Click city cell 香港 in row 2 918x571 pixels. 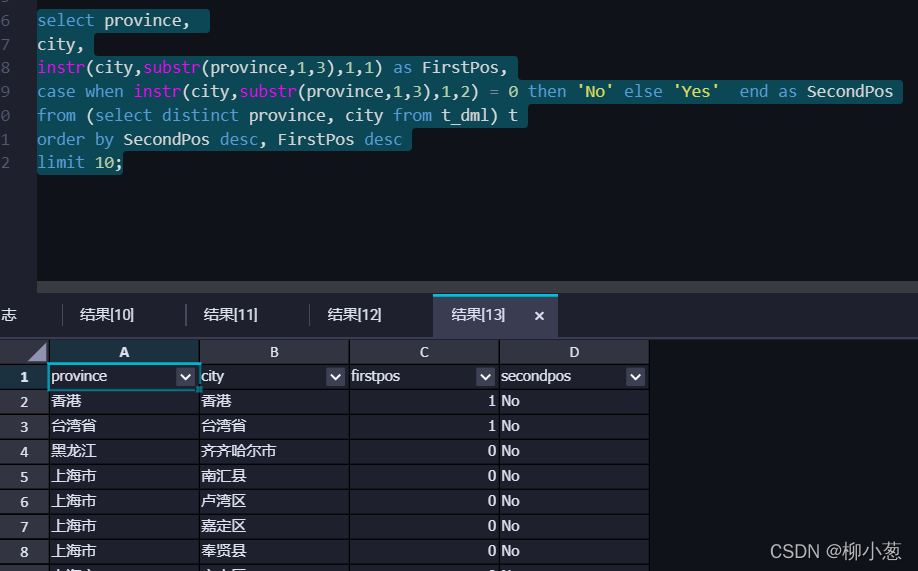tap(274, 401)
